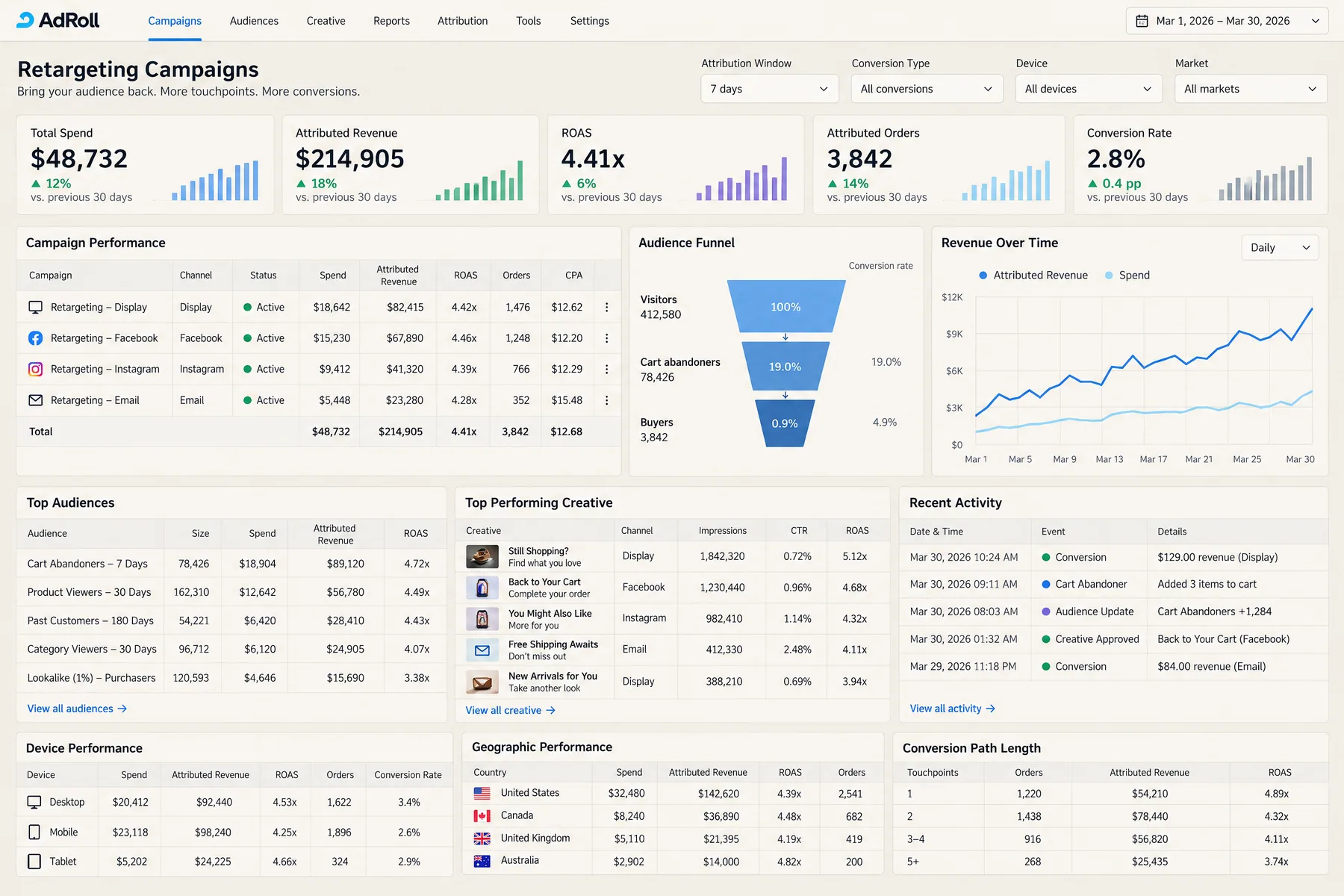1344x896 pixels.
Task: Click the Mobile device icon
Action: pyautogui.click(x=34, y=832)
